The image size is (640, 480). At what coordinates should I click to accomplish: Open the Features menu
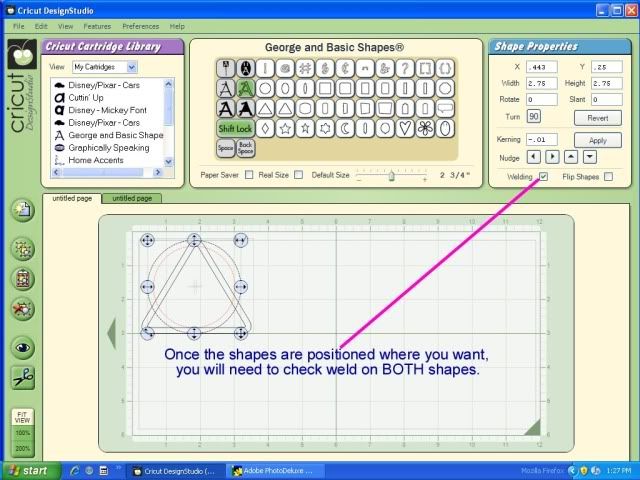[97, 26]
